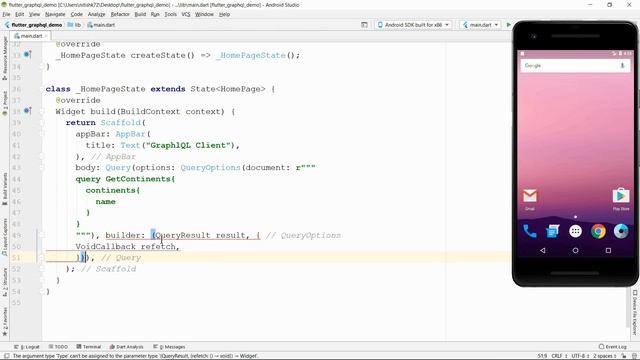640x360 pixels.
Task: Open the Navigate menu
Action: pyautogui.click(x=55, y=14)
